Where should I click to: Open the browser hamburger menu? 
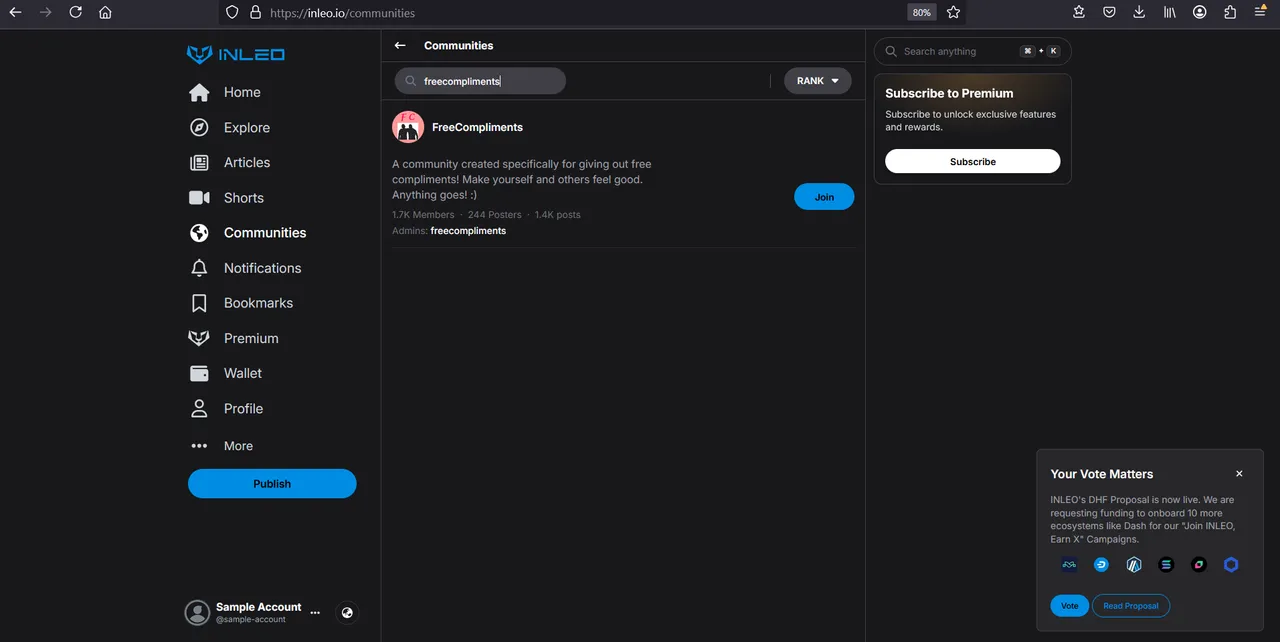click(x=1261, y=12)
